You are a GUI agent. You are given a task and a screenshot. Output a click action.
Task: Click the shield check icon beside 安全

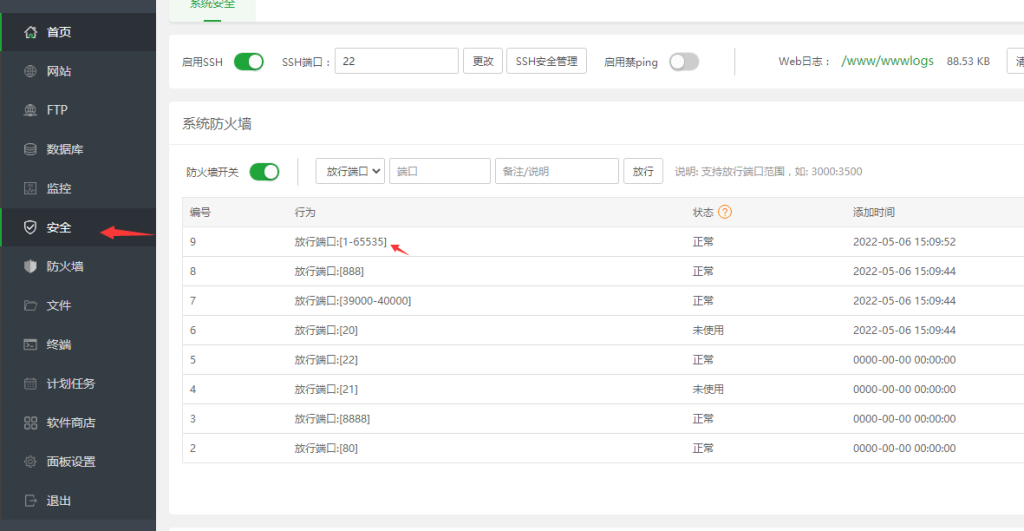tap(30, 227)
